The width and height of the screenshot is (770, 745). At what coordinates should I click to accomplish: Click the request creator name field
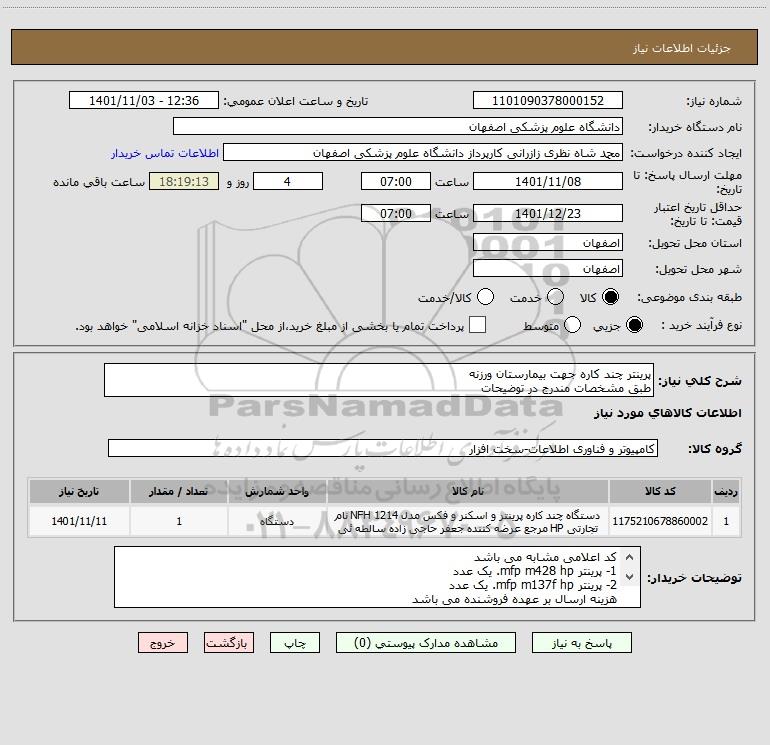coord(423,153)
